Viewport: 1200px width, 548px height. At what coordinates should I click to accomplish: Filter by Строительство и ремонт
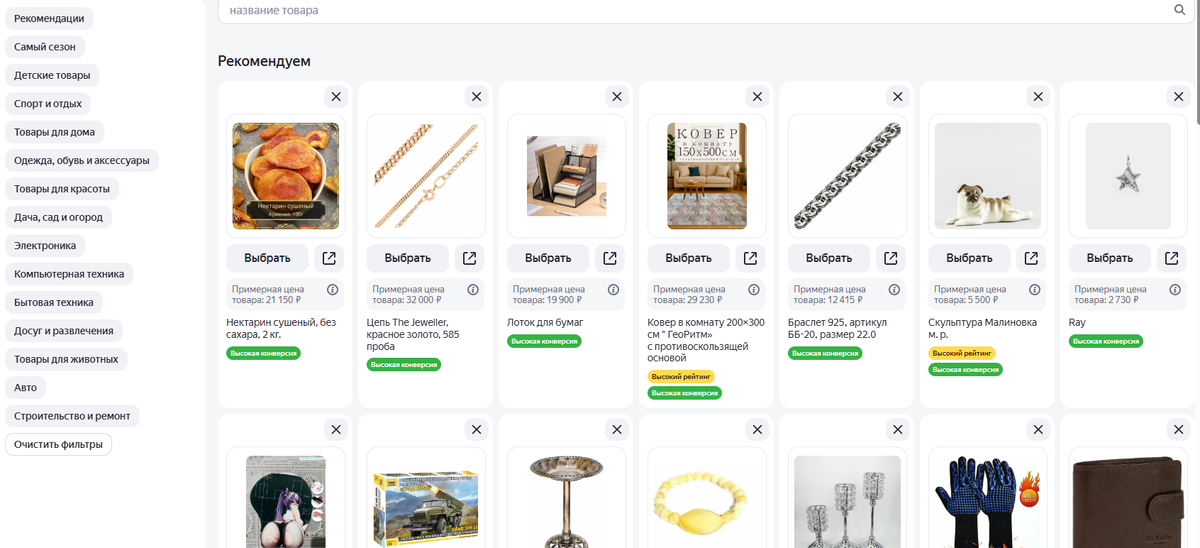click(72, 415)
